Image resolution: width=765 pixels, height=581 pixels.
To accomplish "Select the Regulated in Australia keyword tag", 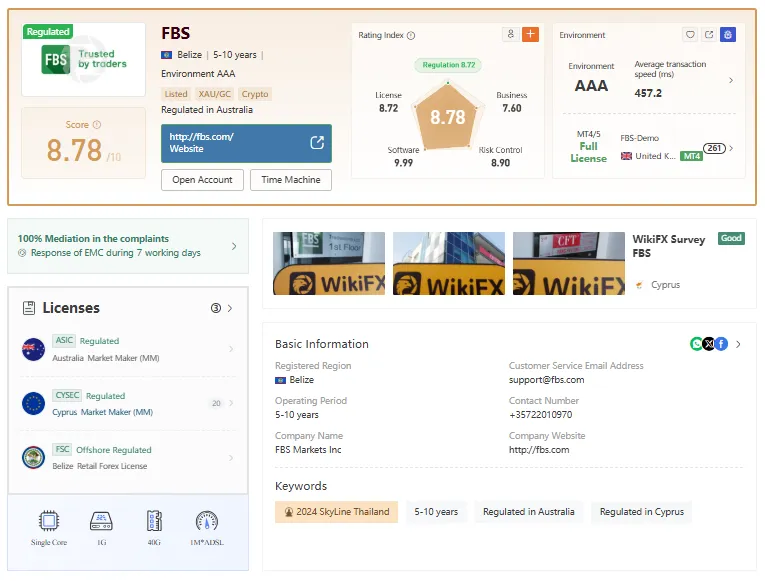I will click(x=528, y=512).
